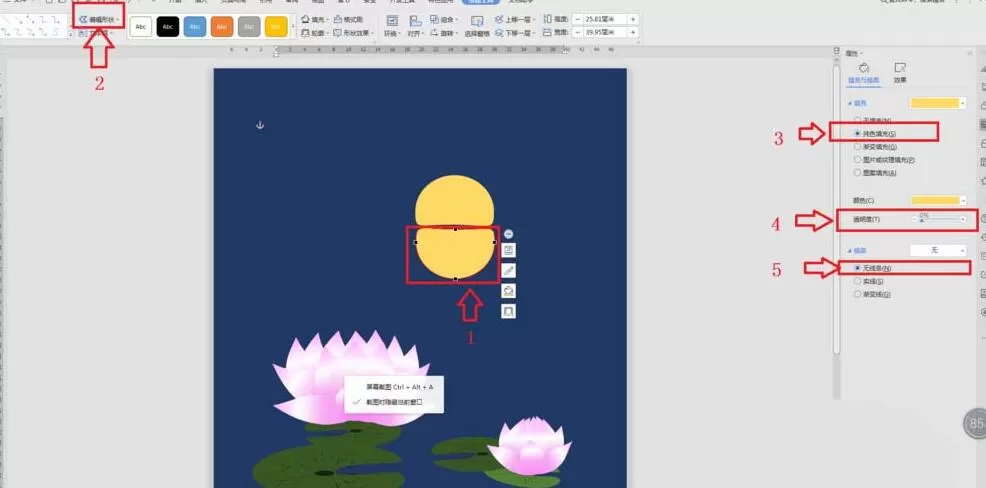
Task: Click the properties panel vertical scrollbar
Action: [836, 208]
